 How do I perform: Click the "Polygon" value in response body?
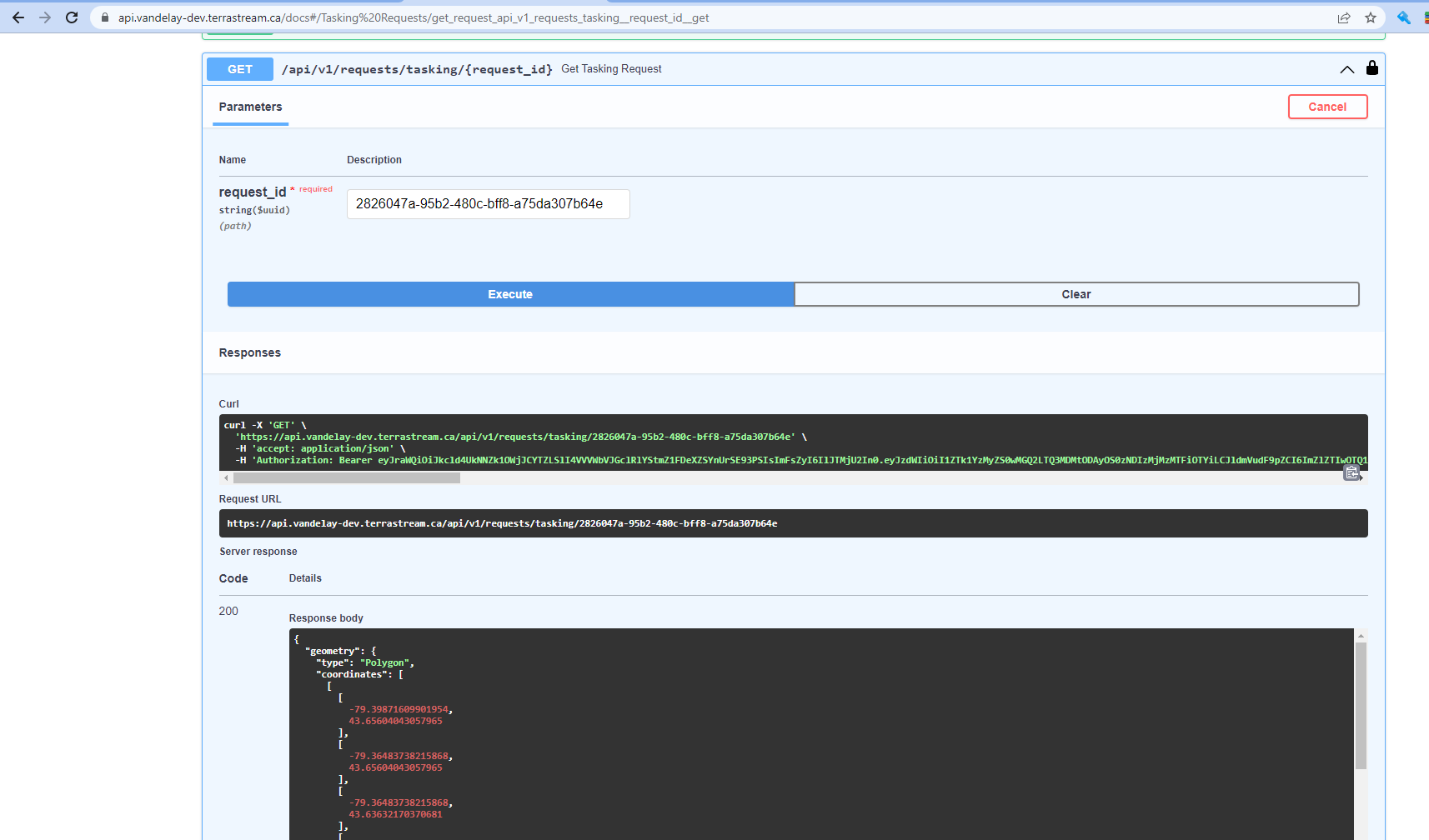[384, 663]
